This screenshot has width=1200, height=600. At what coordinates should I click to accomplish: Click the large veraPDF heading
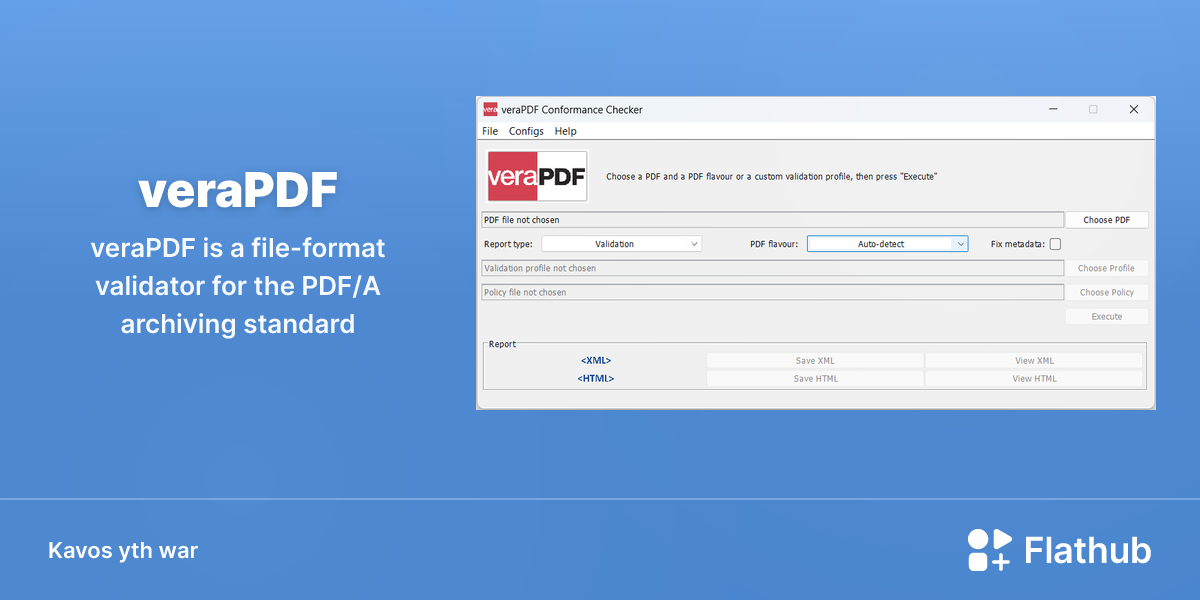click(x=238, y=191)
